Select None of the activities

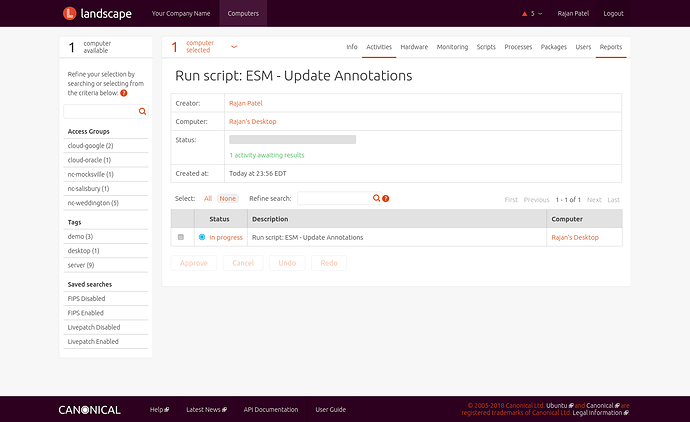tap(228, 198)
